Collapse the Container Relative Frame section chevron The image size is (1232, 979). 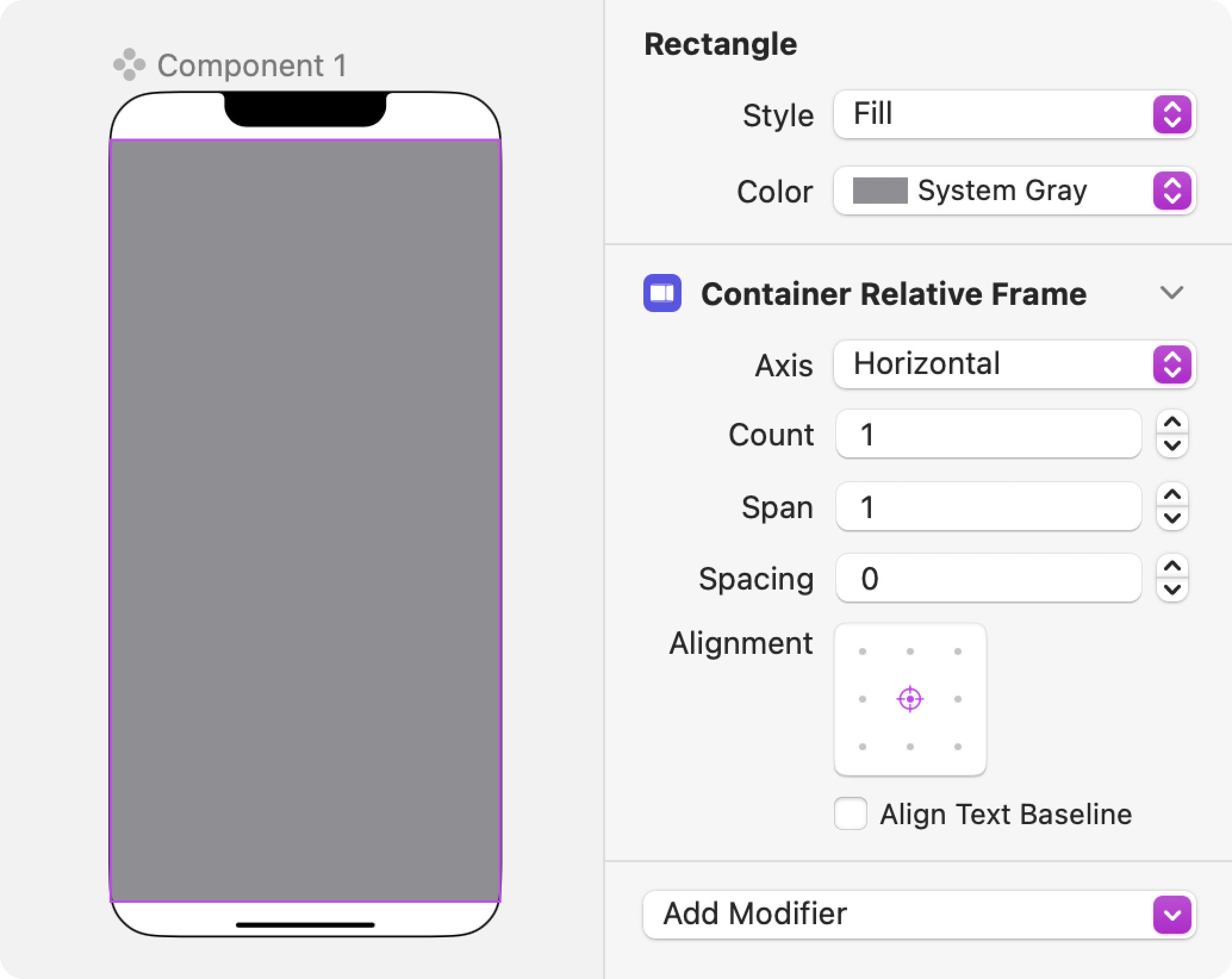[1171, 293]
